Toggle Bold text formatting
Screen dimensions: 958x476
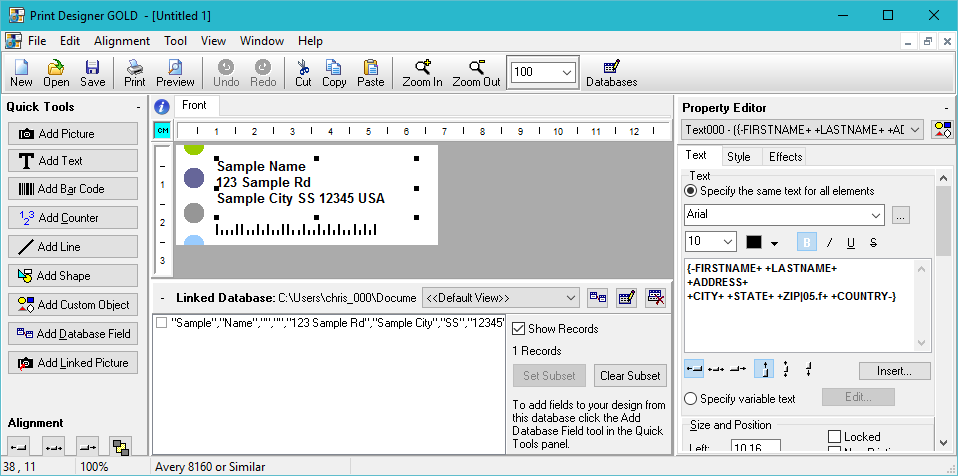[x=806, y=242]
